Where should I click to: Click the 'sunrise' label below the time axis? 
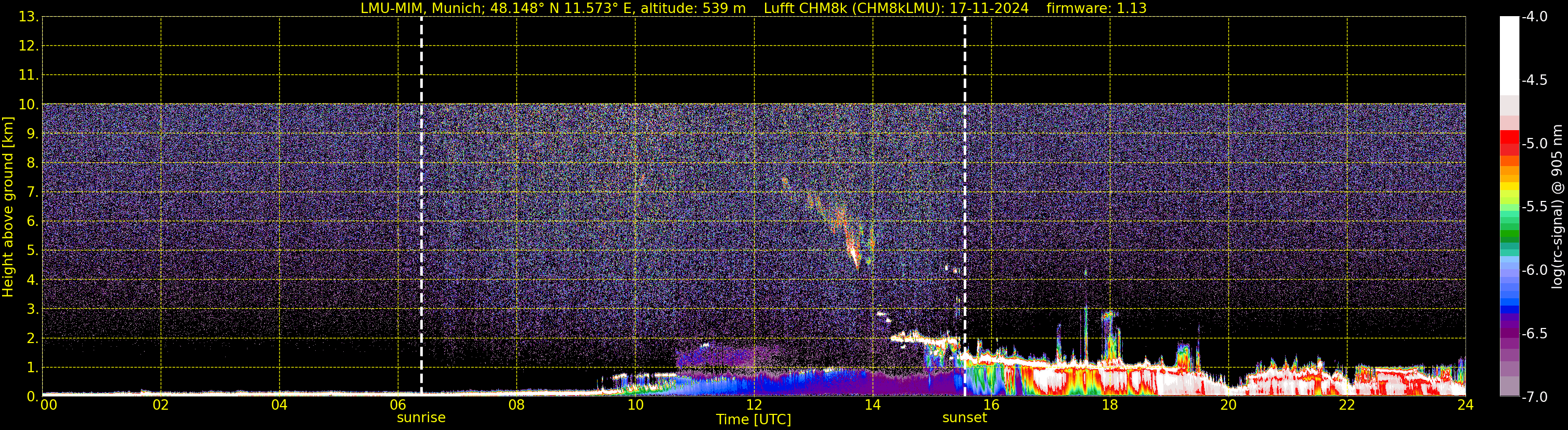pos(421,418)
